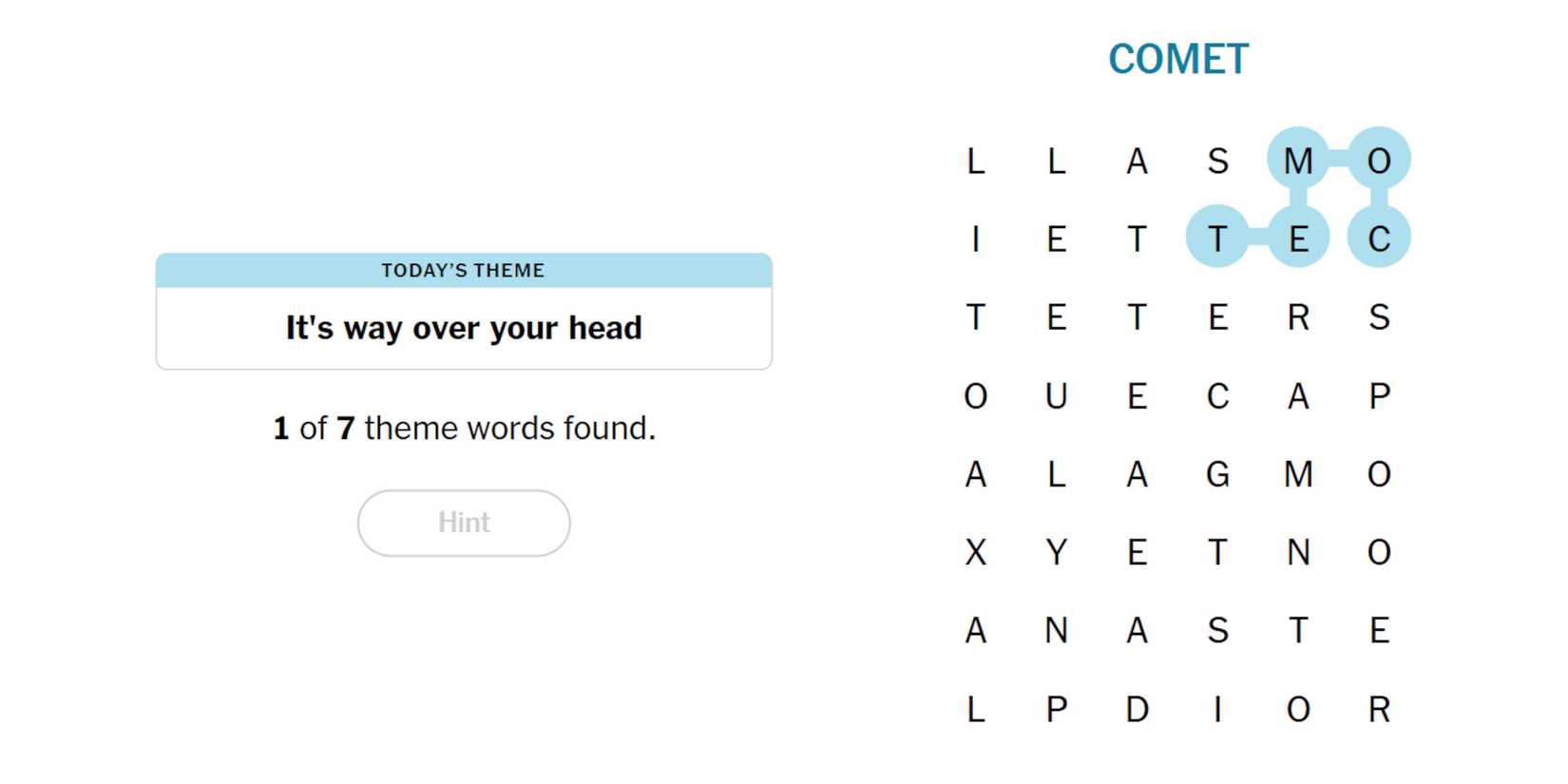Click the letter U in the fourth row
The width and height of the screenshot is (1568, 784).
pos(1056,396)
